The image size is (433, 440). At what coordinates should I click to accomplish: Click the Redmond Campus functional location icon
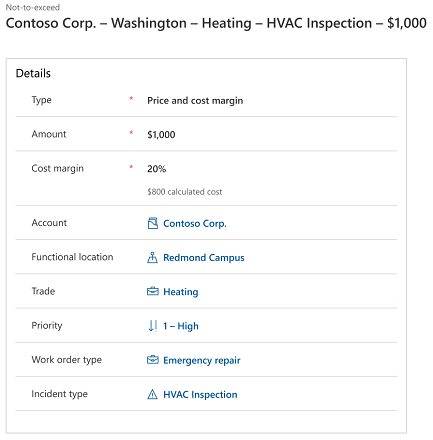click(x=152, y=257)
